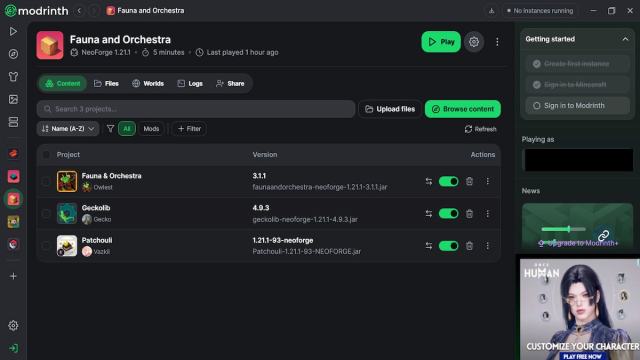Click the instance cube icon in header
This screenshot has width=640, height=360.
[x=50, y=45]
